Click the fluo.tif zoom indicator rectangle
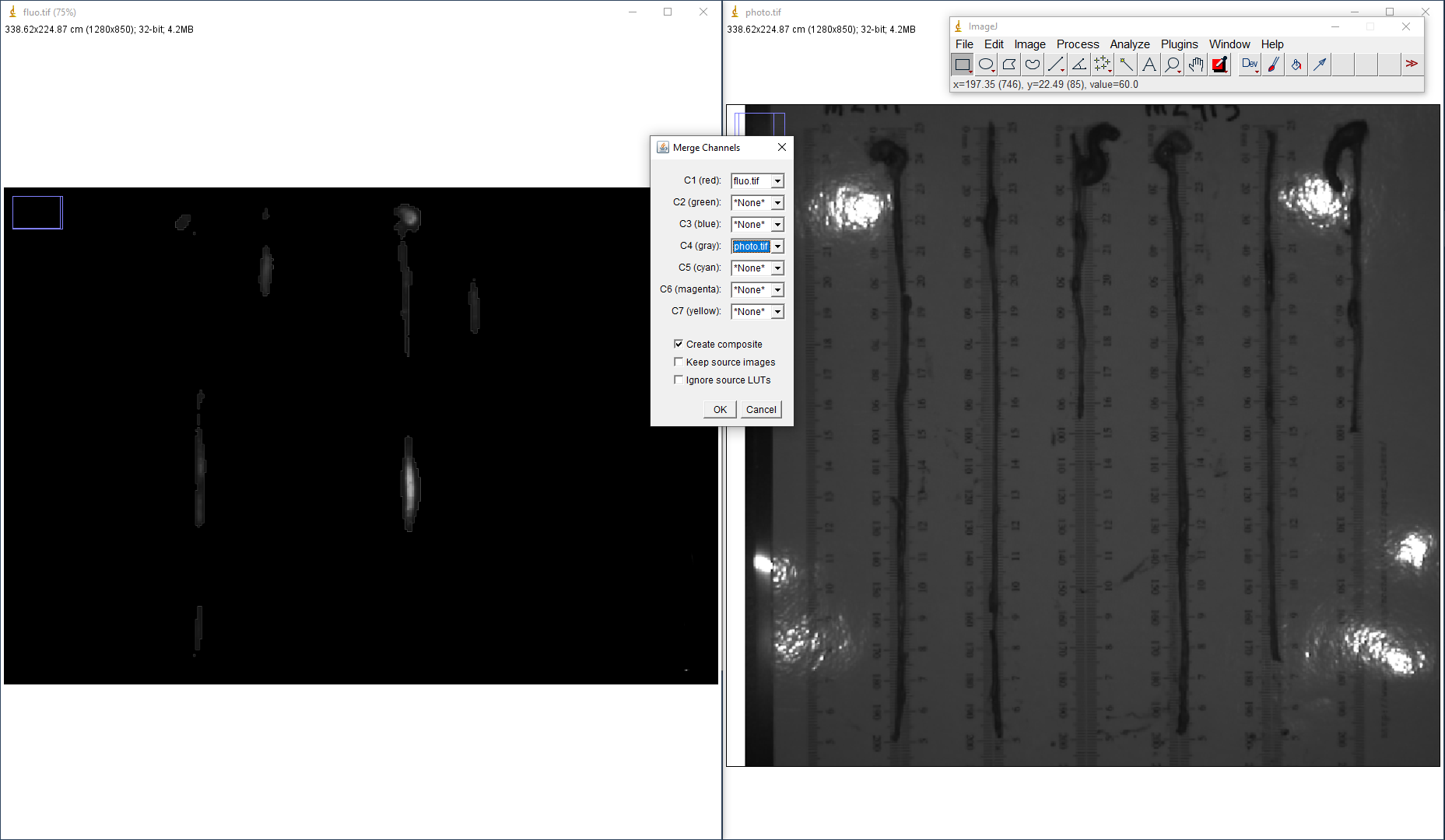1445x840 pixels. point(37,212)
